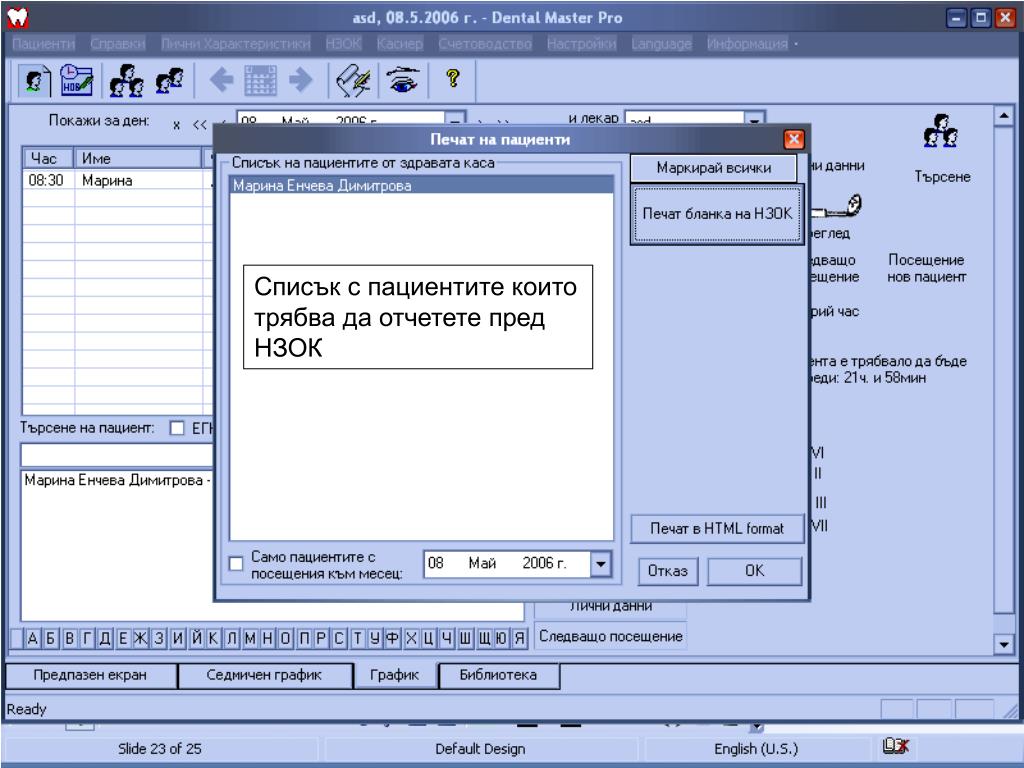Click the dental tool icon under the dialog's right edge

pyautogui.click(x=837, y=208)
